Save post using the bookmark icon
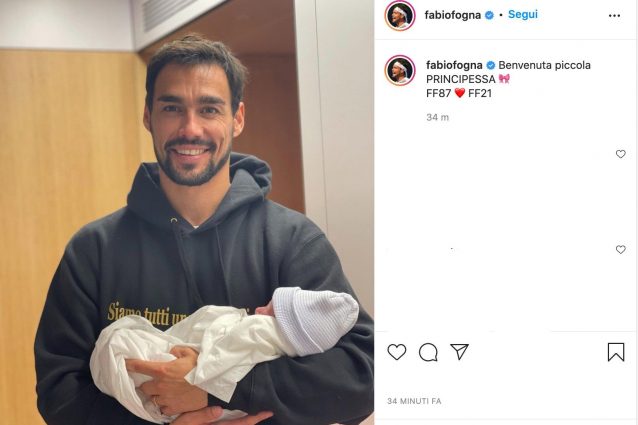Image resolution: width=638 pixels, height=425 pixels. coord(616,352)
